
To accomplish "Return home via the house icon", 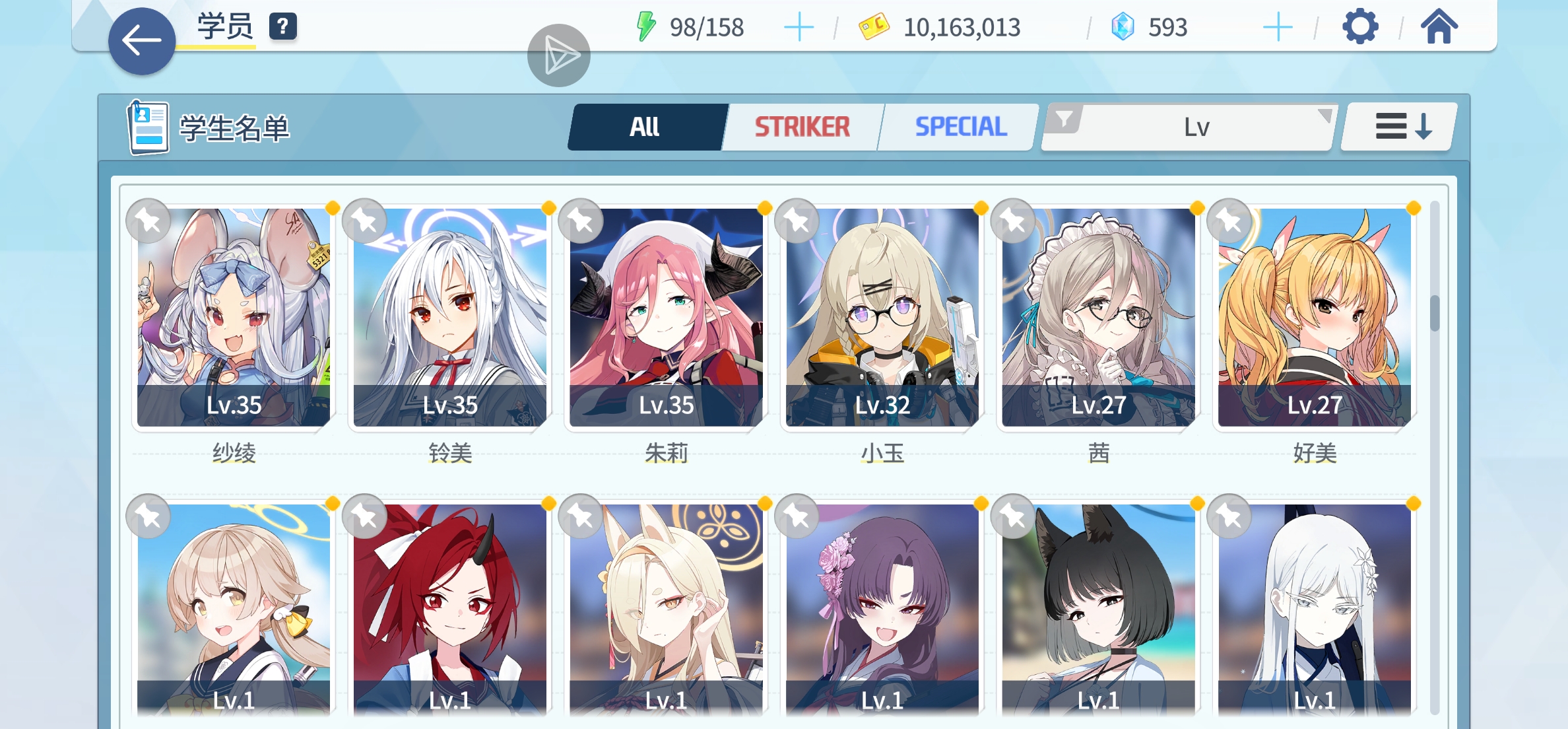I will [1439, 26].
